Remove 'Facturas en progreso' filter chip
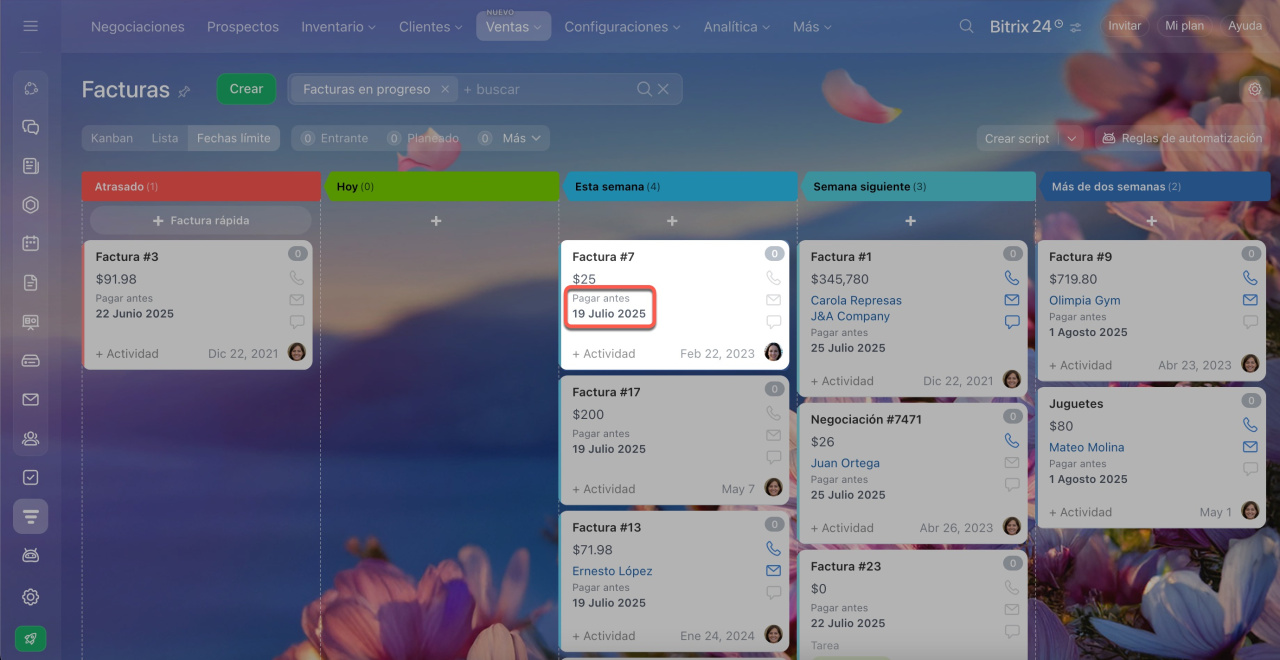Viewport: 1280px width, 660px height. 445,89
